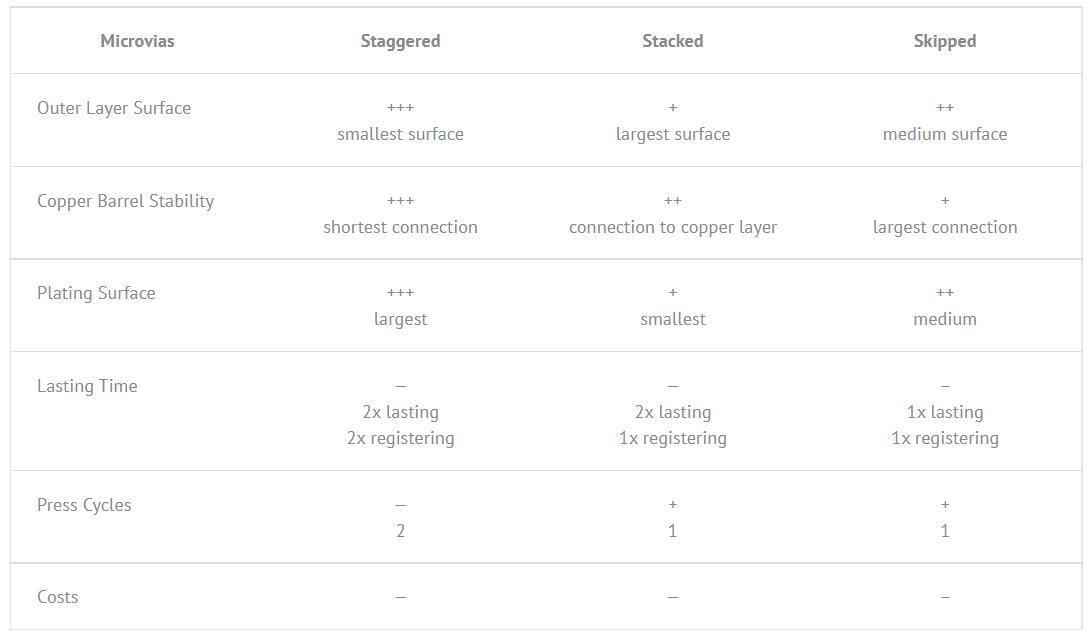Select the Costs row label
Image resolution: width=1091 pixels, height=637 pixels.
57,597
